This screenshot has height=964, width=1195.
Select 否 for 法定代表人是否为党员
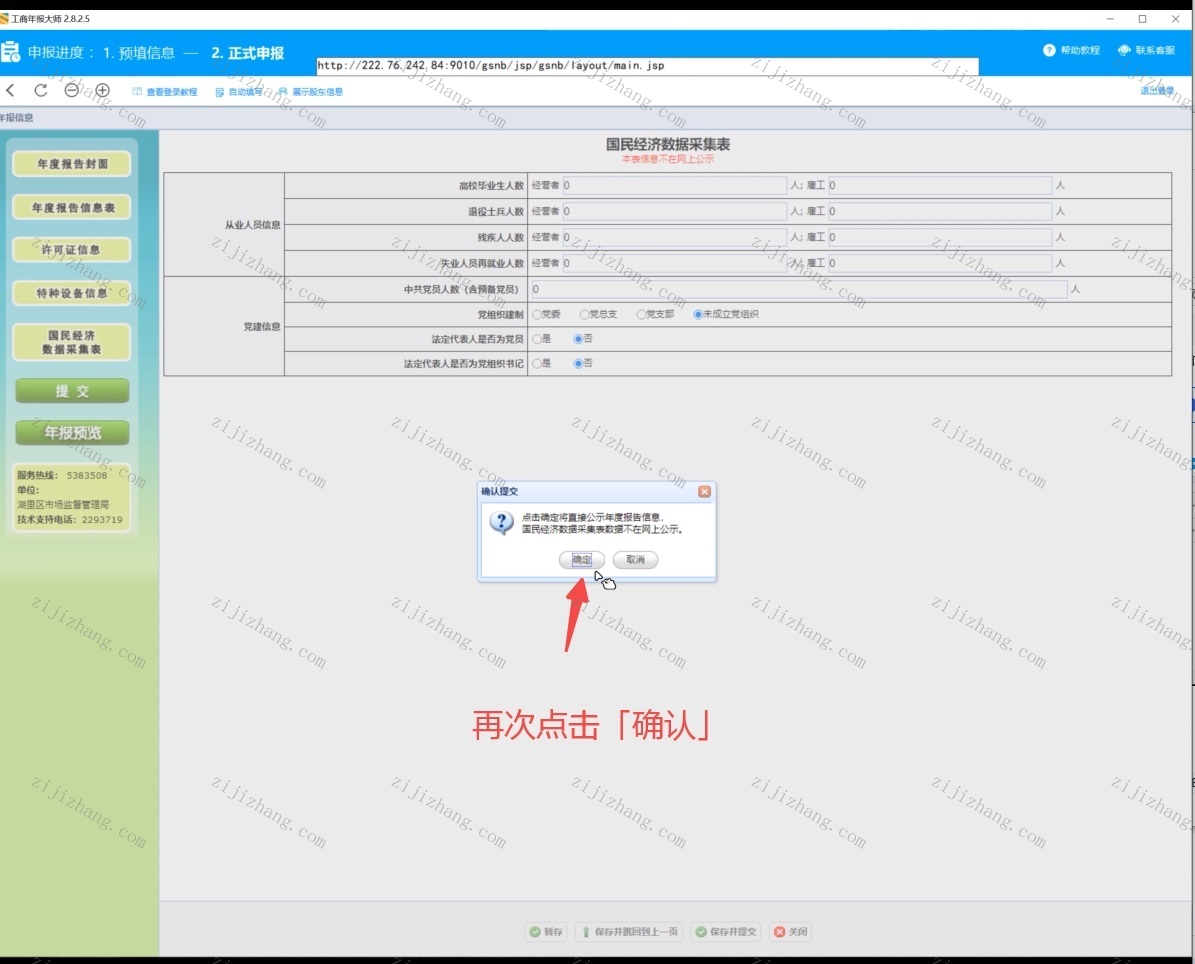click(x=578, y=339)
